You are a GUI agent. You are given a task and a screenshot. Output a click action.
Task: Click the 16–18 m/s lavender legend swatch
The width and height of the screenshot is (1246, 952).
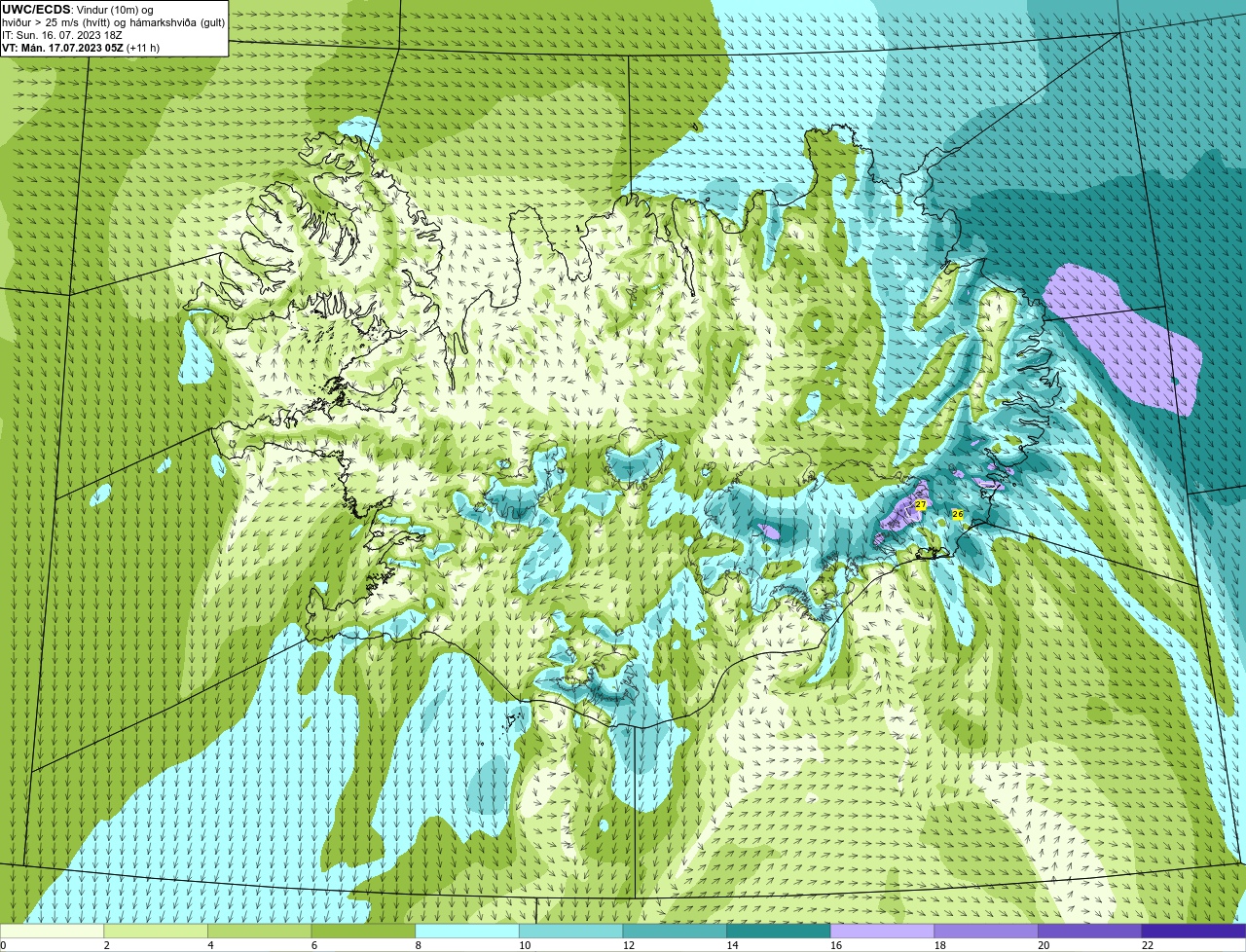click(x=883, y=931)
